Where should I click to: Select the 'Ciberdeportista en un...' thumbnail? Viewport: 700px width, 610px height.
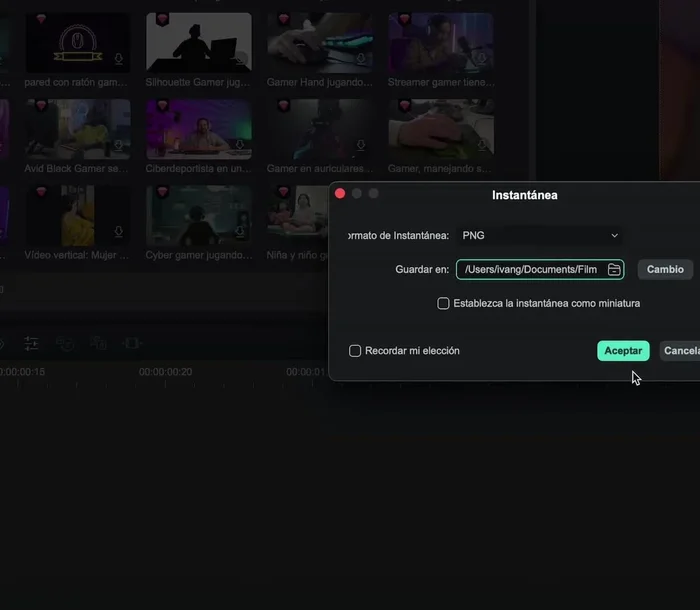199,129
